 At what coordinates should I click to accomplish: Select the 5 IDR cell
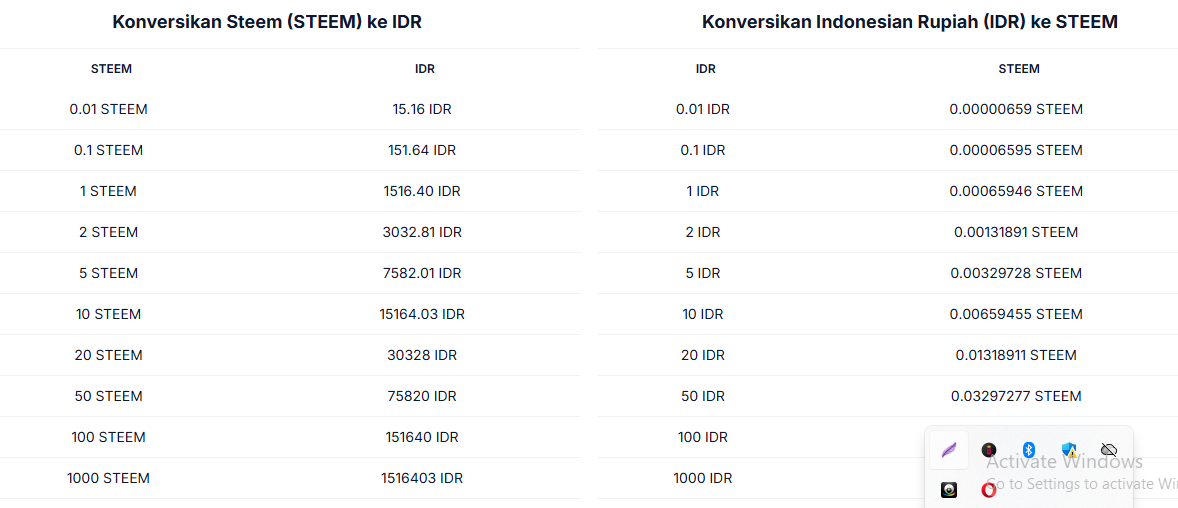[702, 273]
